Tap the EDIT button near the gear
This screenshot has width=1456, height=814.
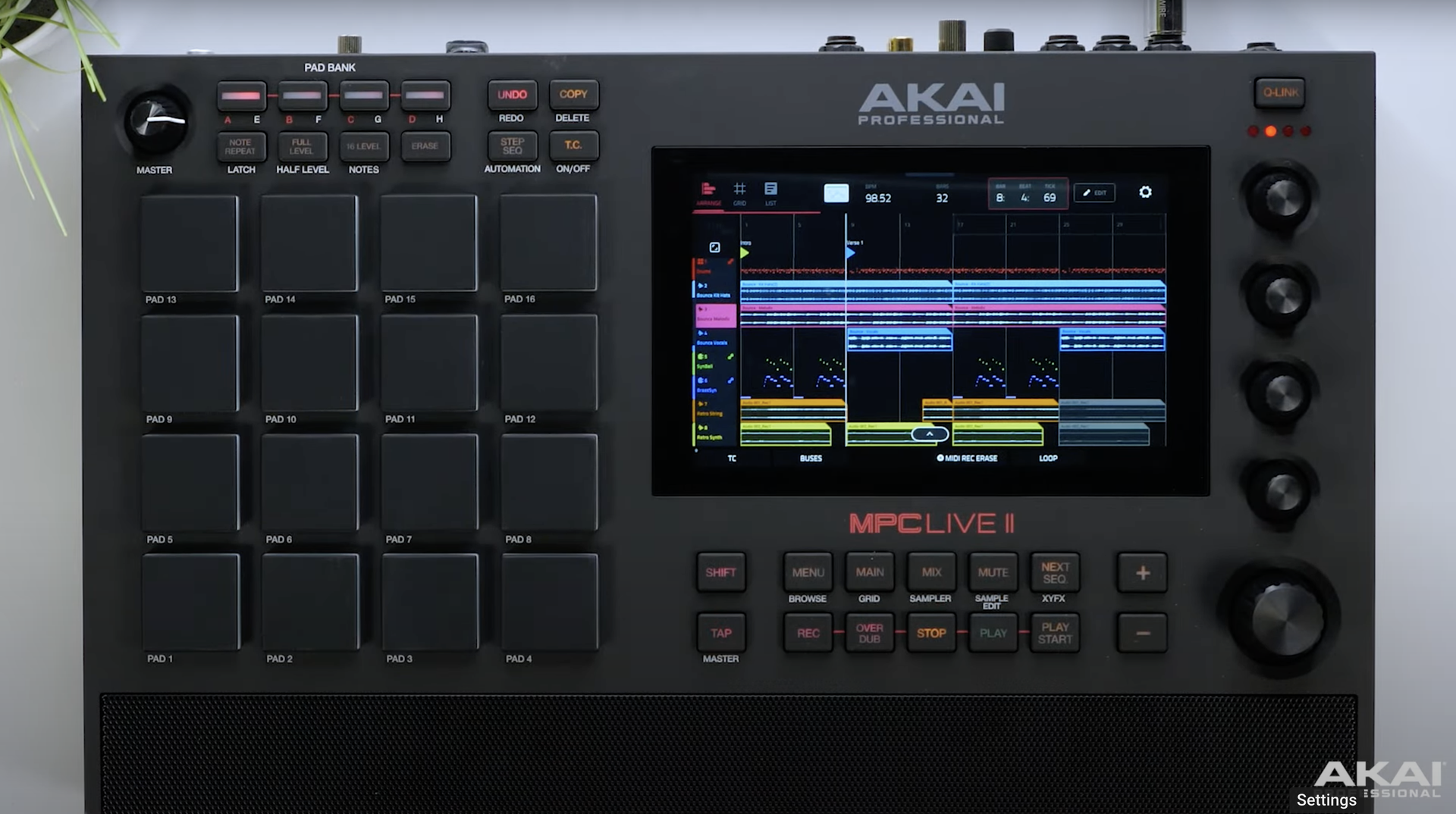1094,193
